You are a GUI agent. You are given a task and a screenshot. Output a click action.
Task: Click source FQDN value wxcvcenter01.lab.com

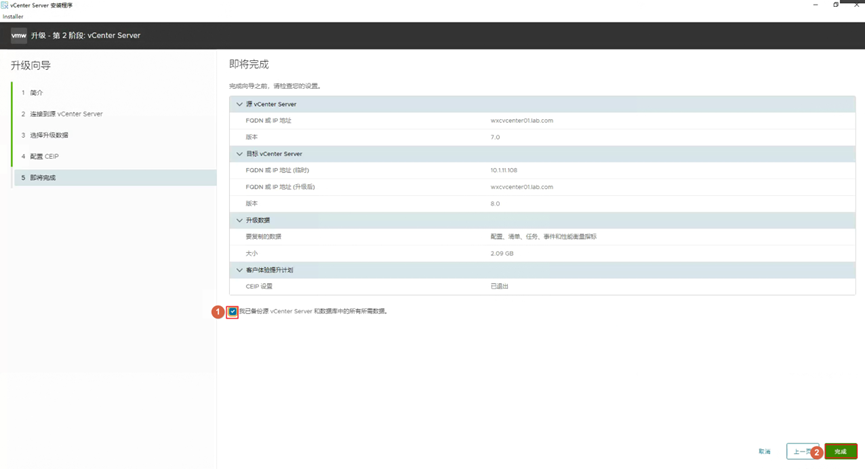[x=522, y=120]
